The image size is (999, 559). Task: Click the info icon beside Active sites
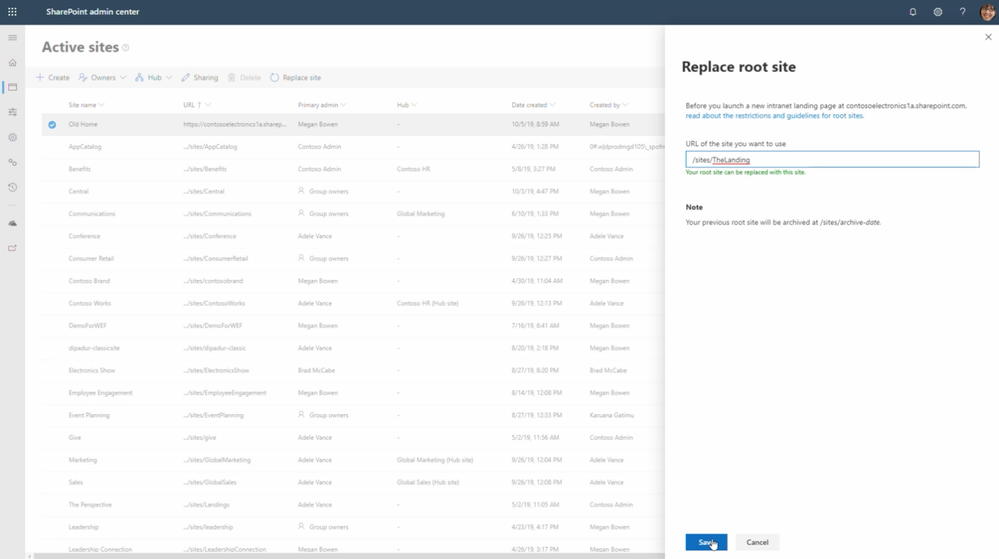[x=126, y=48]
